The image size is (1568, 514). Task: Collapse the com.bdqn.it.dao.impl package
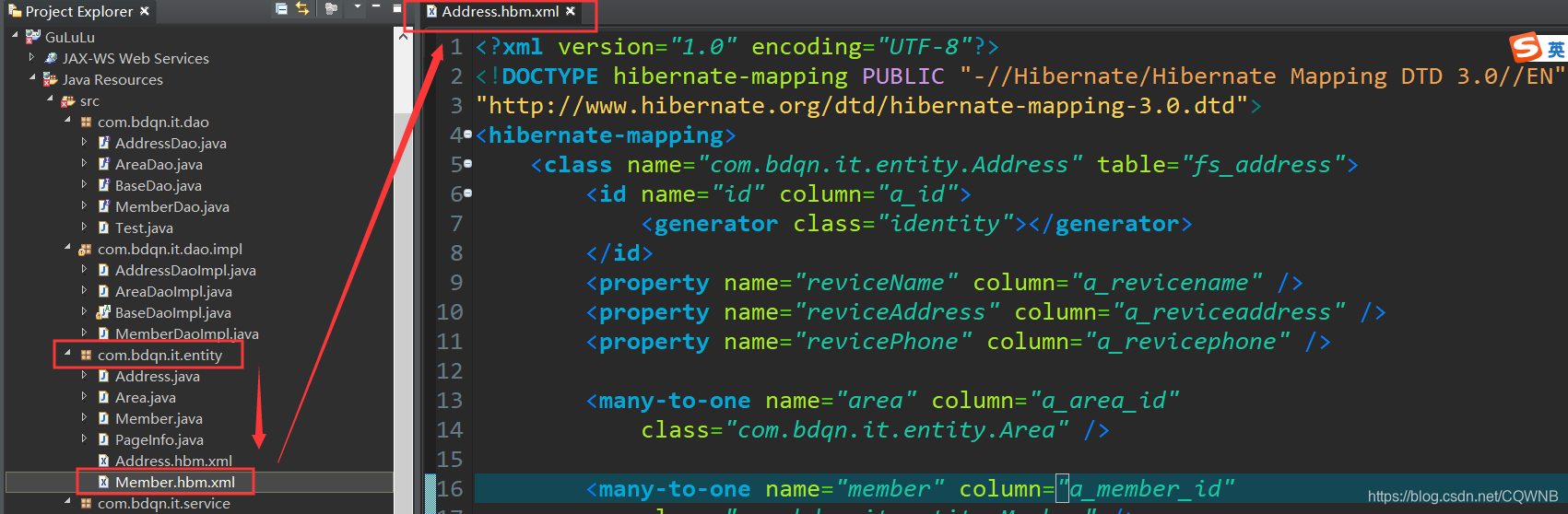67,247
